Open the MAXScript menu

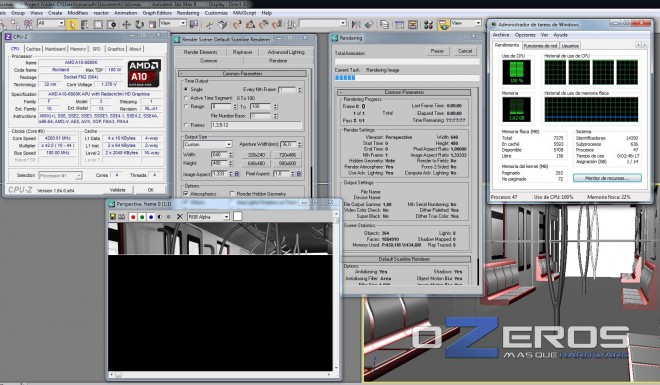point(244,13)
